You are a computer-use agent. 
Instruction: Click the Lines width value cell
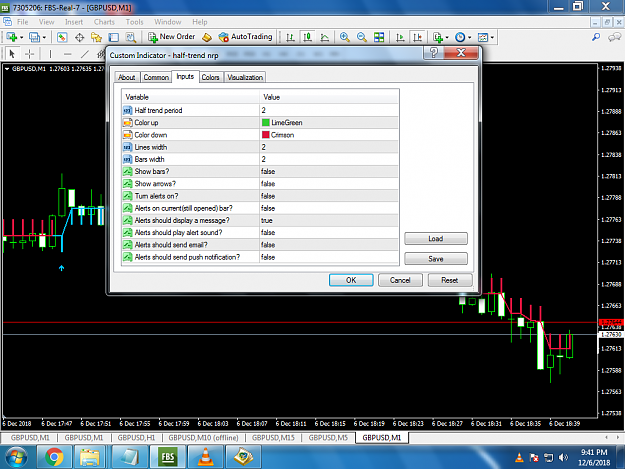[329, 147]
